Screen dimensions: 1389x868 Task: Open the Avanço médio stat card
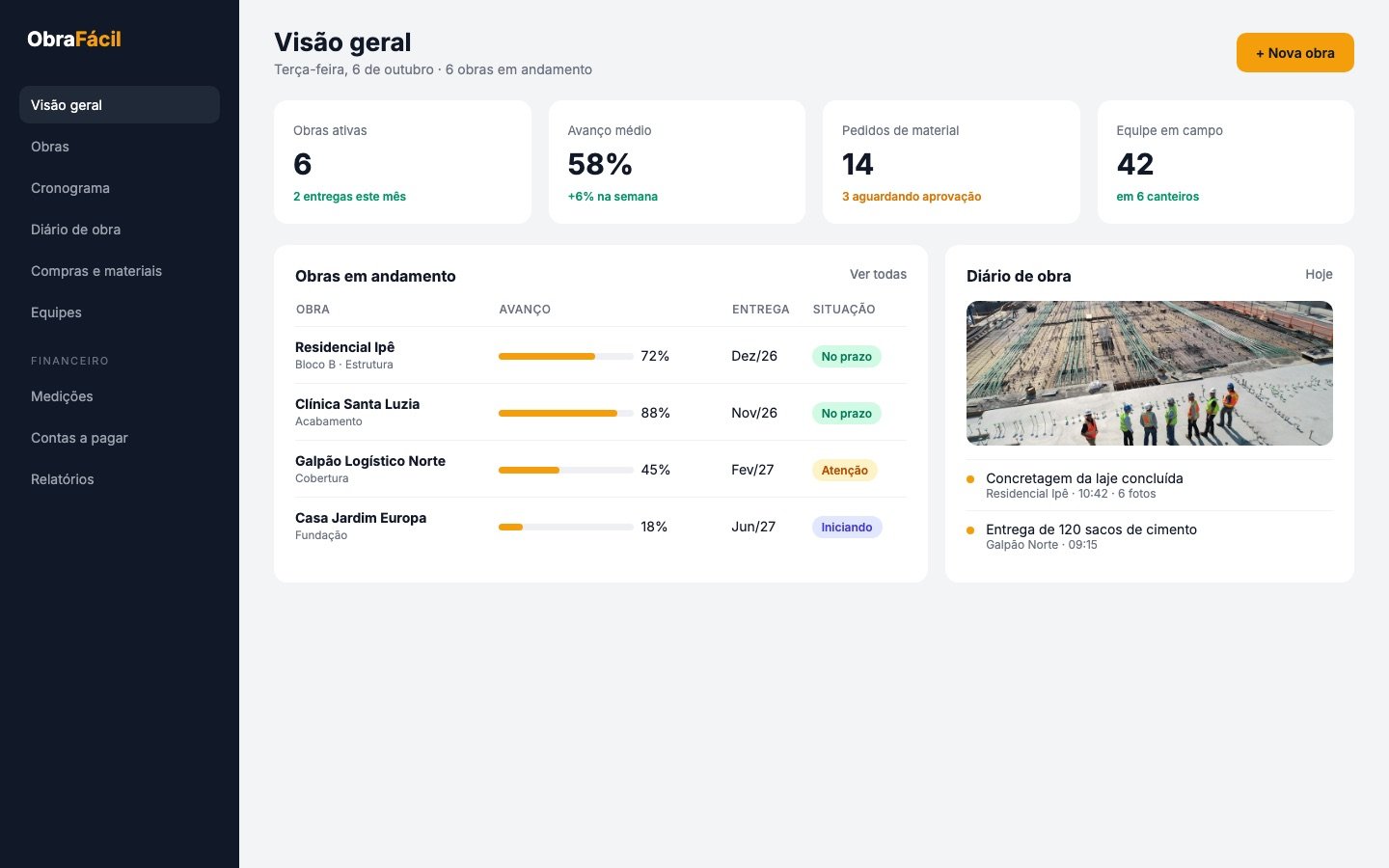[x=677, y=162]
